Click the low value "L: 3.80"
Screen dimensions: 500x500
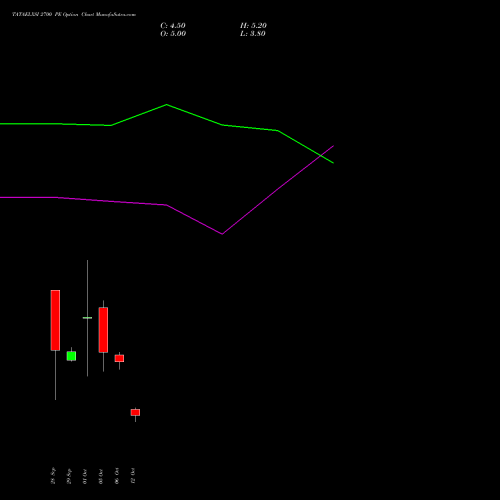tap(253, 34)
